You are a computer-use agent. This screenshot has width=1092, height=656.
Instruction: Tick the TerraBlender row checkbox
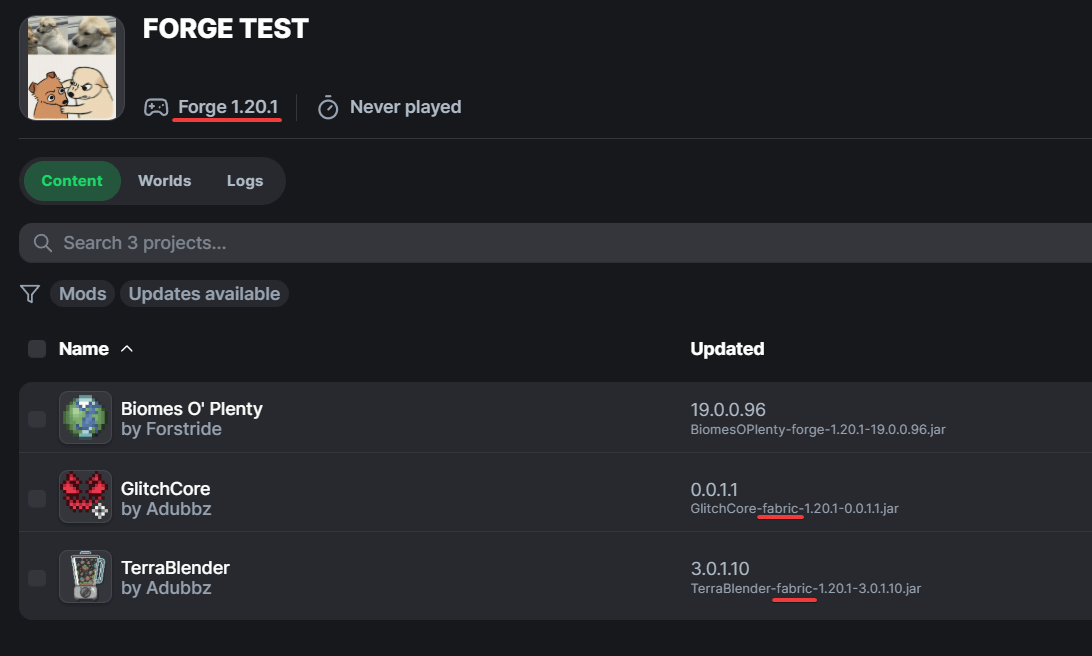(37, 578)
